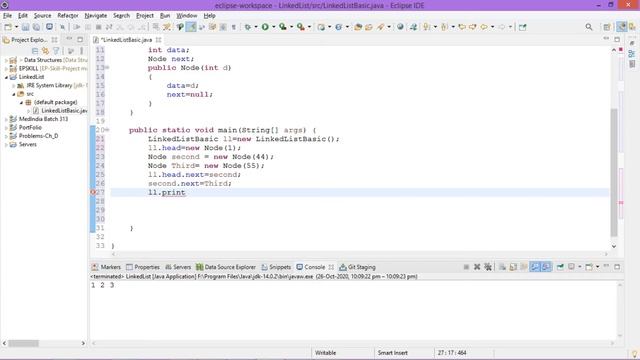Image resolution: width=640 pixels, height=360 pixels.
Task: Open the Debug icon dropdown arrow
Action: [256, 27]
